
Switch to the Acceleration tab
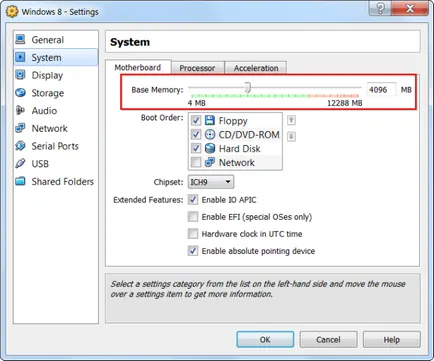(256, 68)
